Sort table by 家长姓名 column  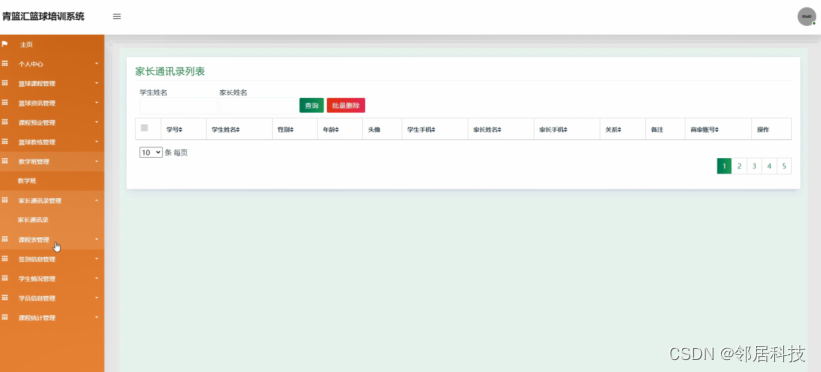pyautogui.click(x=500, y=129)
